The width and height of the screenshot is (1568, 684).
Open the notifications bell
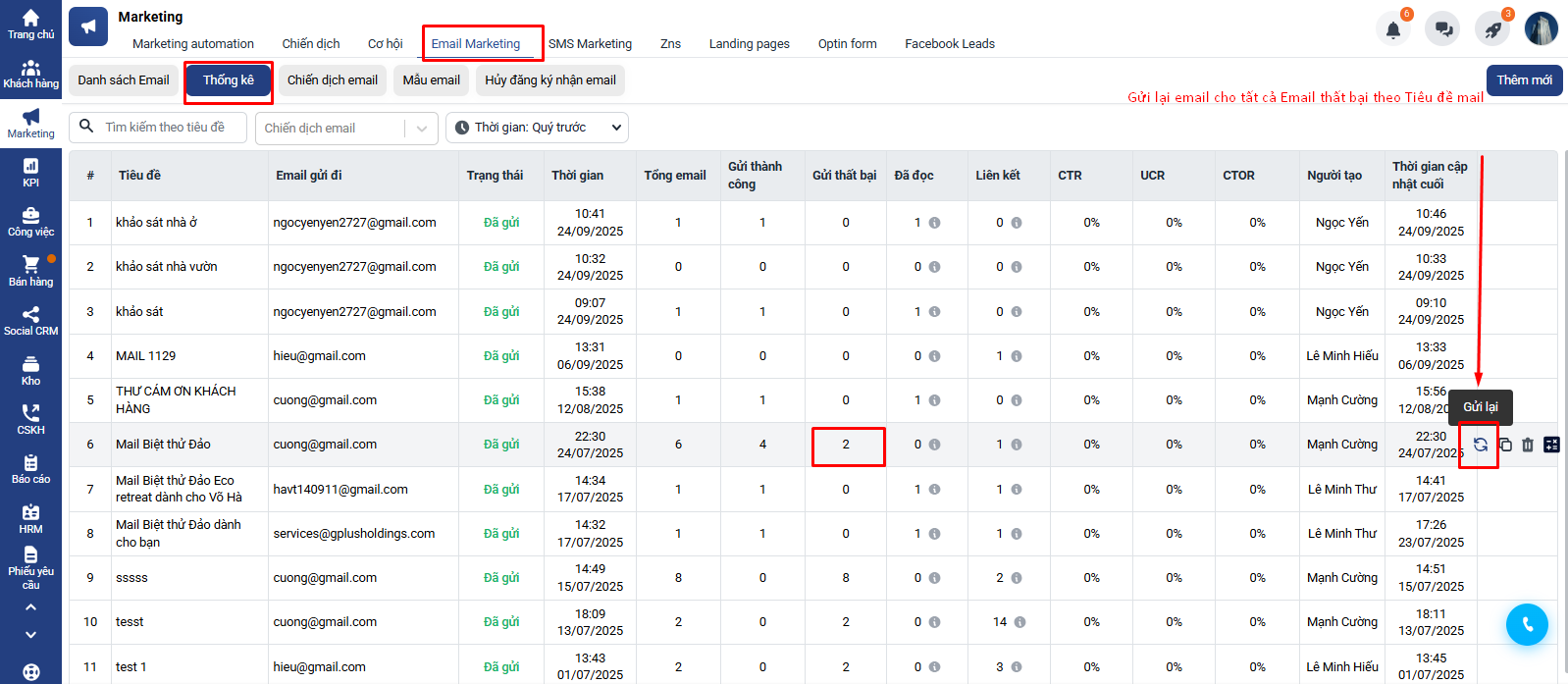click(x=1392, y=29)
